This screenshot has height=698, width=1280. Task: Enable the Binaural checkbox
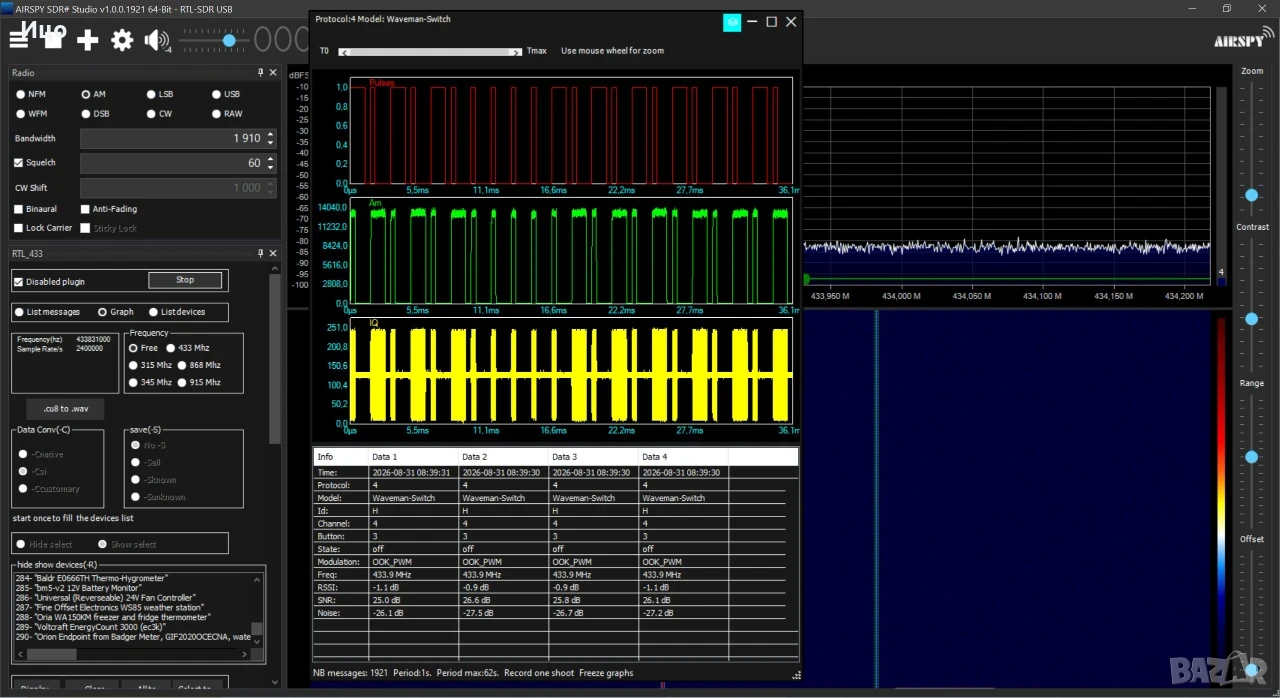click(x=19, y=209)
